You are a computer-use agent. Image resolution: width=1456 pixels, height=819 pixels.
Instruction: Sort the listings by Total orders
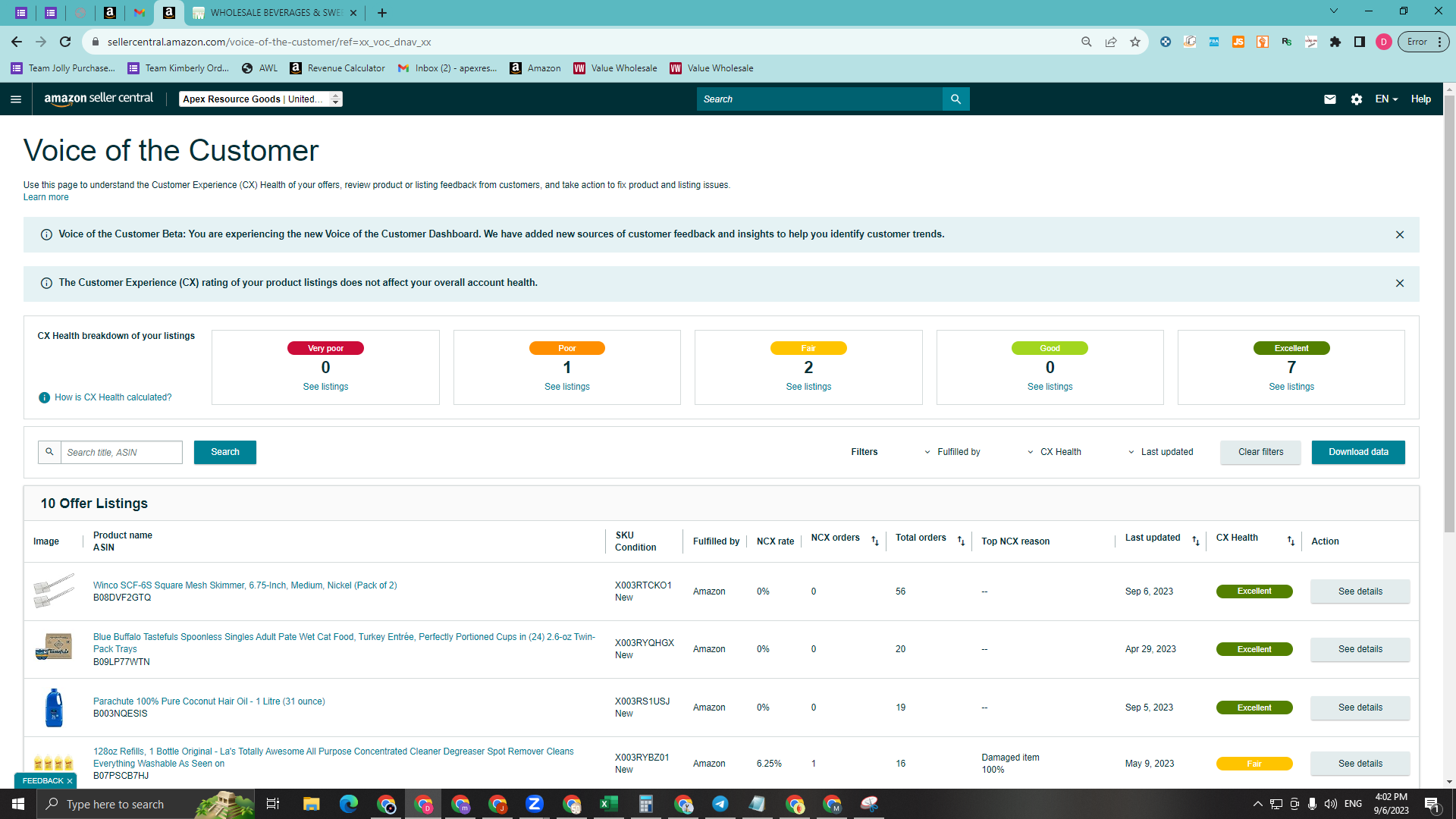(961, 541)
